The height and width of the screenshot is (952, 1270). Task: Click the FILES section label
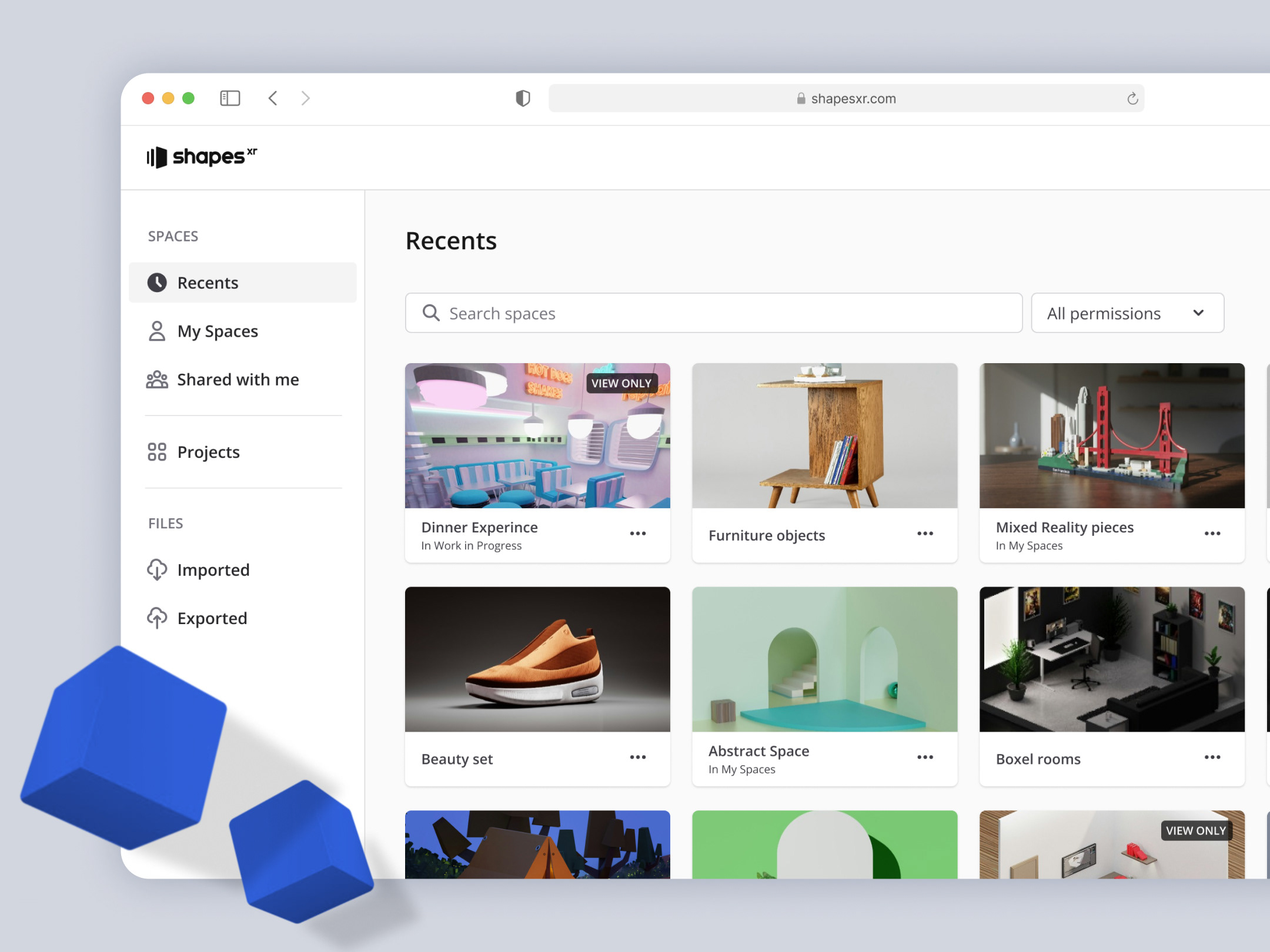165,524
